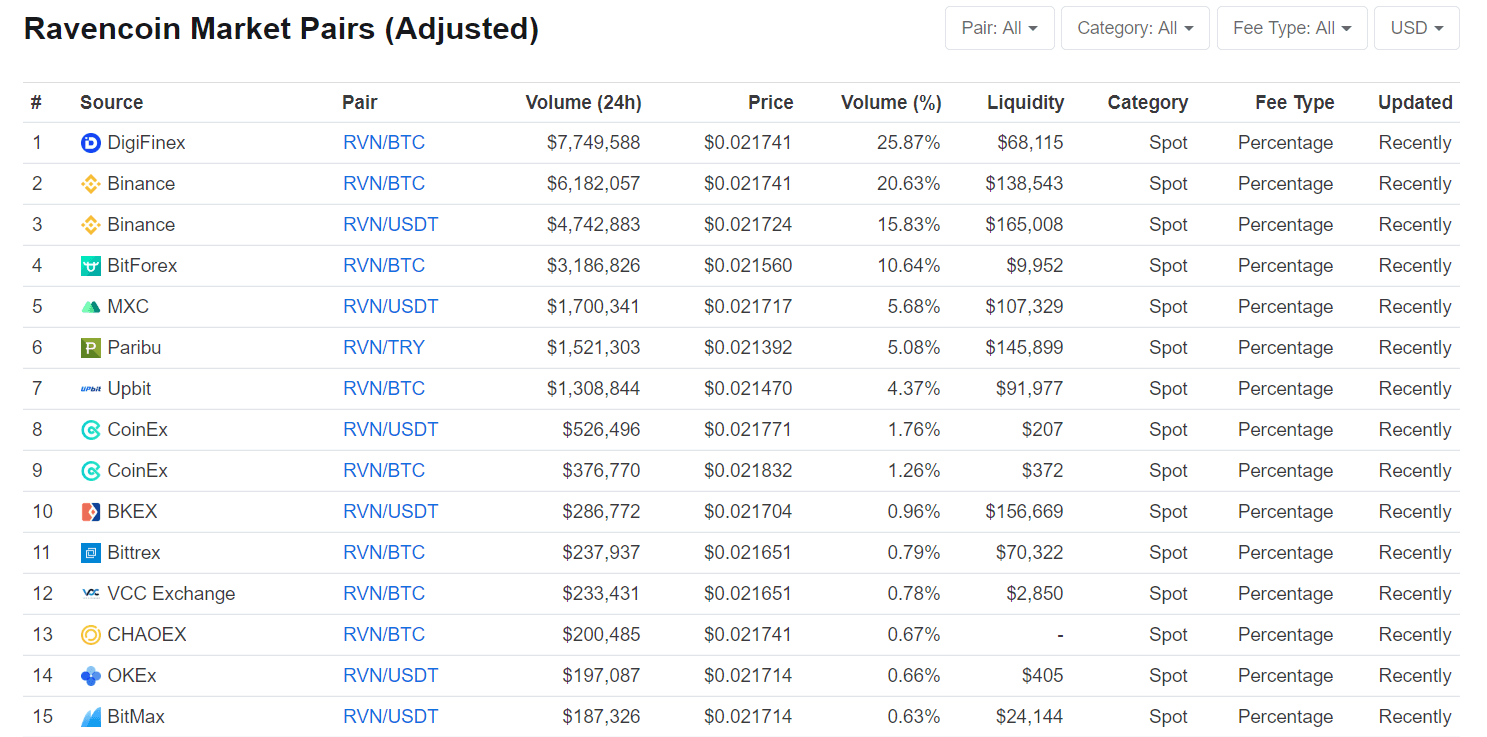
Task: Click the Paribu logo icon
Action: 91,348
